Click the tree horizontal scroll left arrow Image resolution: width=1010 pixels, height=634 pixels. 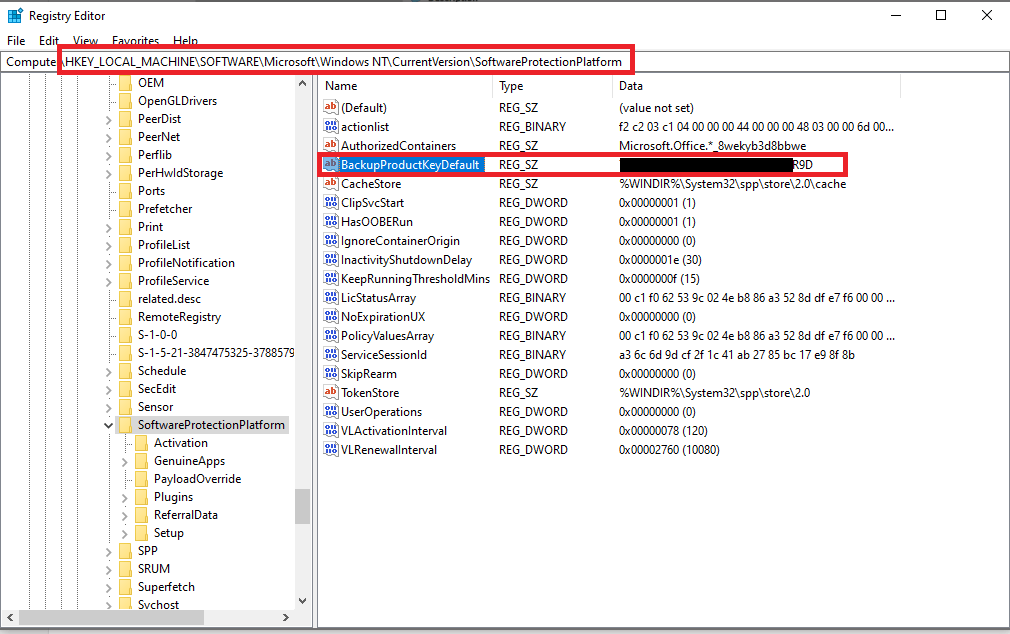coord(10,617)
